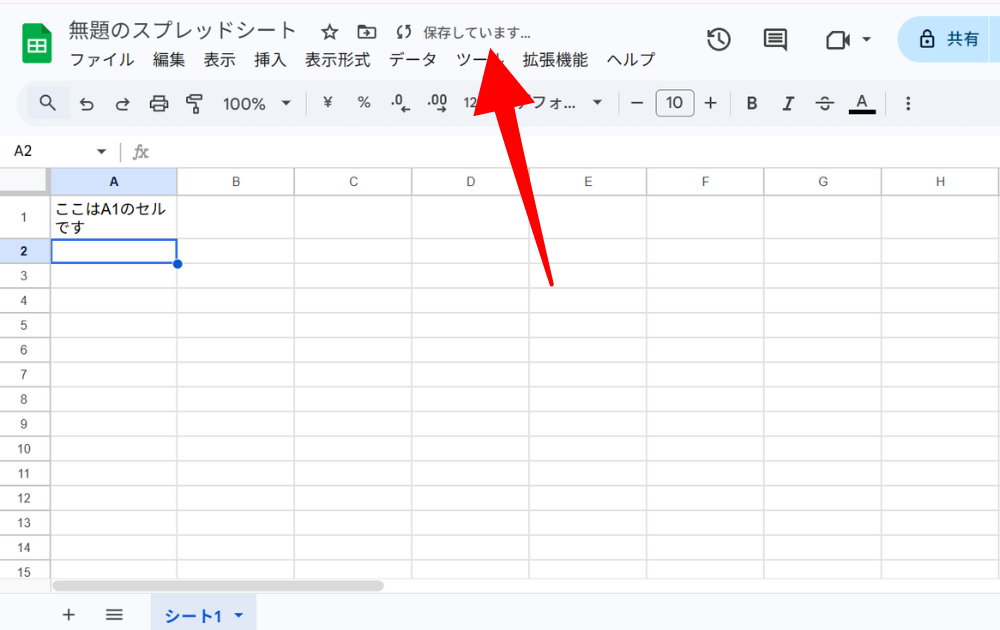Click the search magnifier in toolbar
Viewport: 1000px width, 630px height.
[x=47, y=103]
